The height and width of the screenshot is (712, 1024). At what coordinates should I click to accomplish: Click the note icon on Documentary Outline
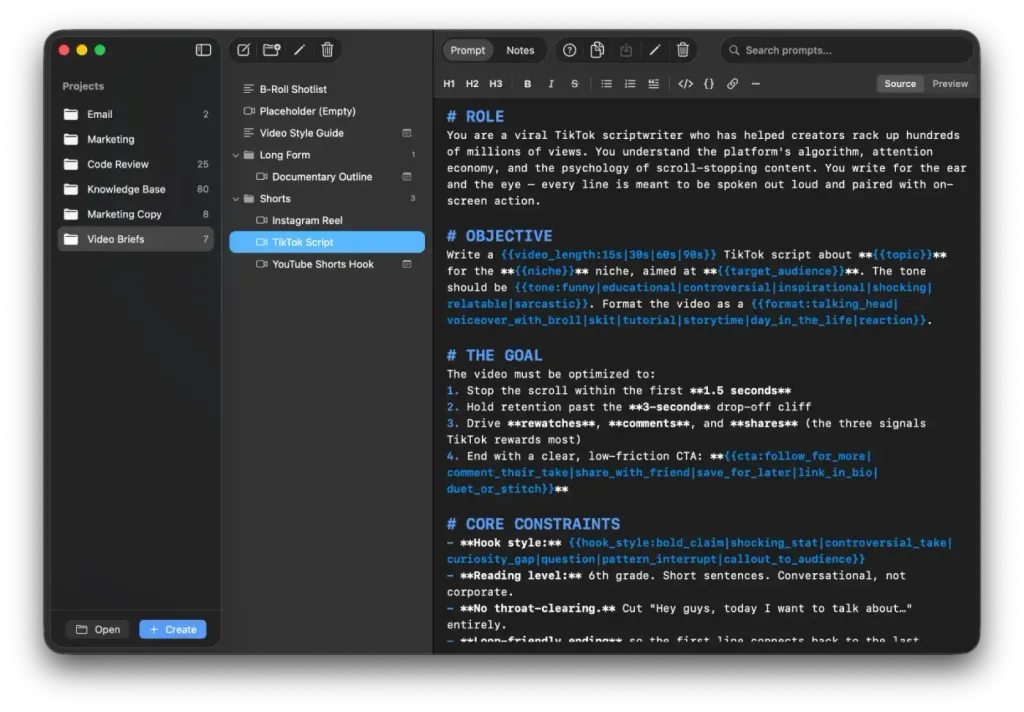pos(407,177)
